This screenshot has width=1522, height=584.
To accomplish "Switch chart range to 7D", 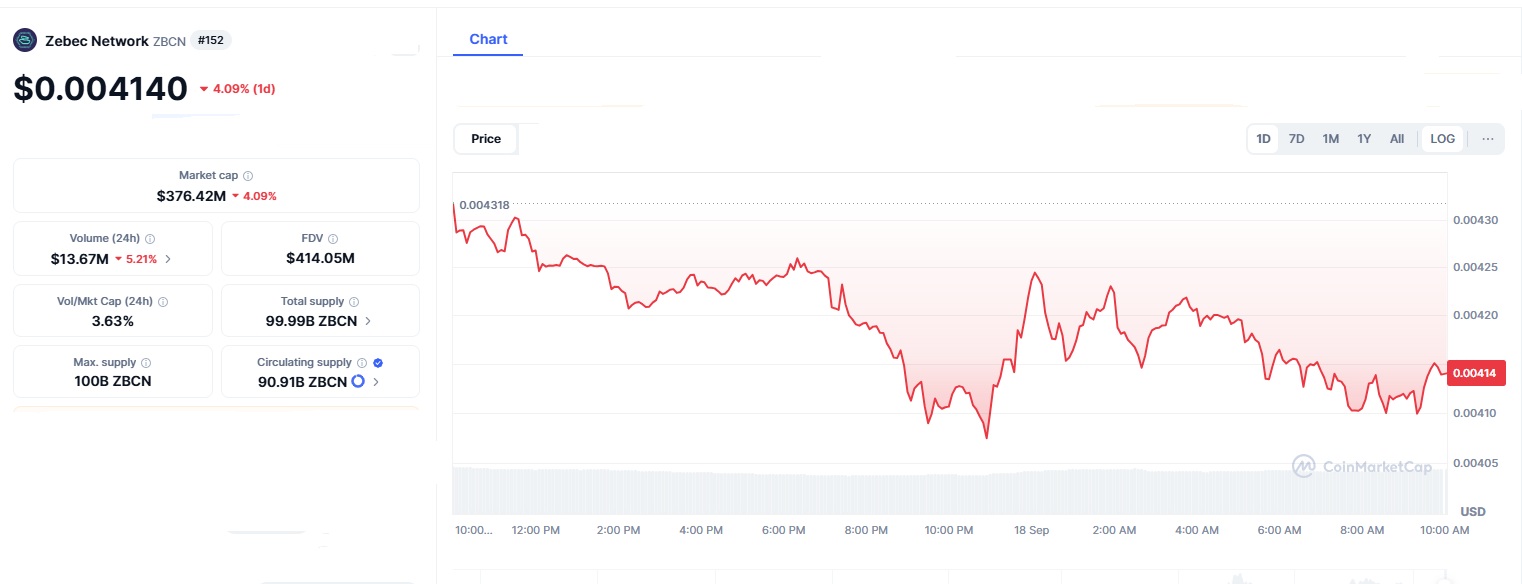I will [x=1296, y=139].
